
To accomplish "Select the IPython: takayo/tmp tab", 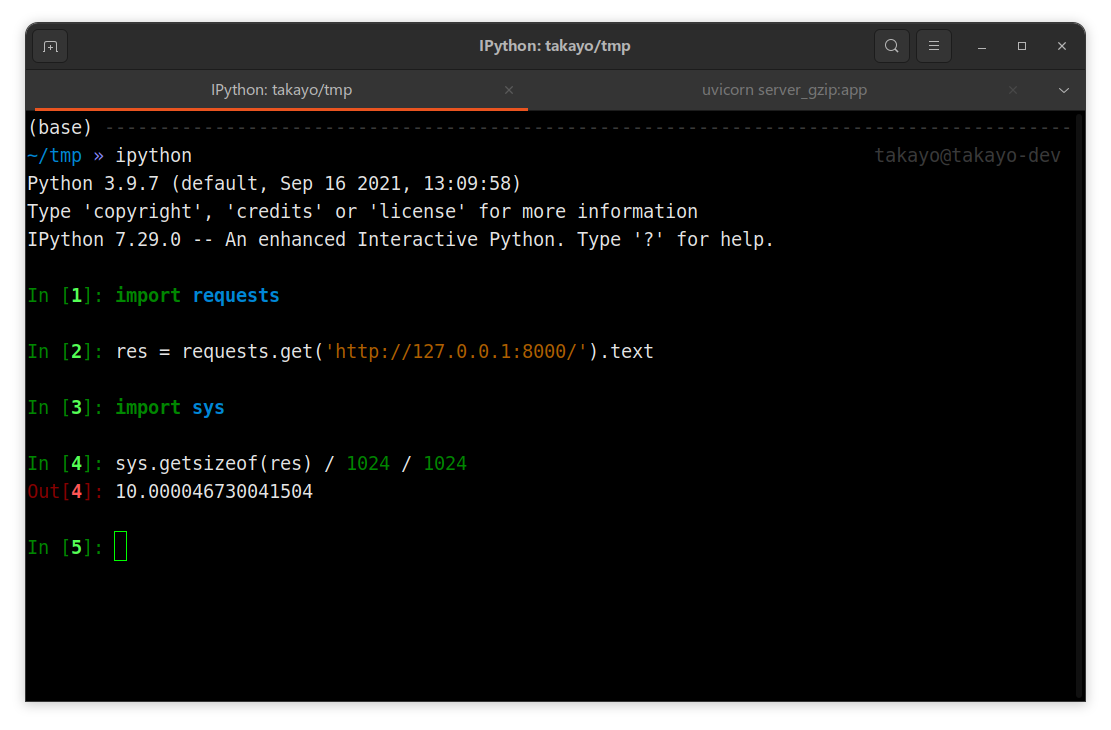I will pyautogui.click(x=281, y=90).
